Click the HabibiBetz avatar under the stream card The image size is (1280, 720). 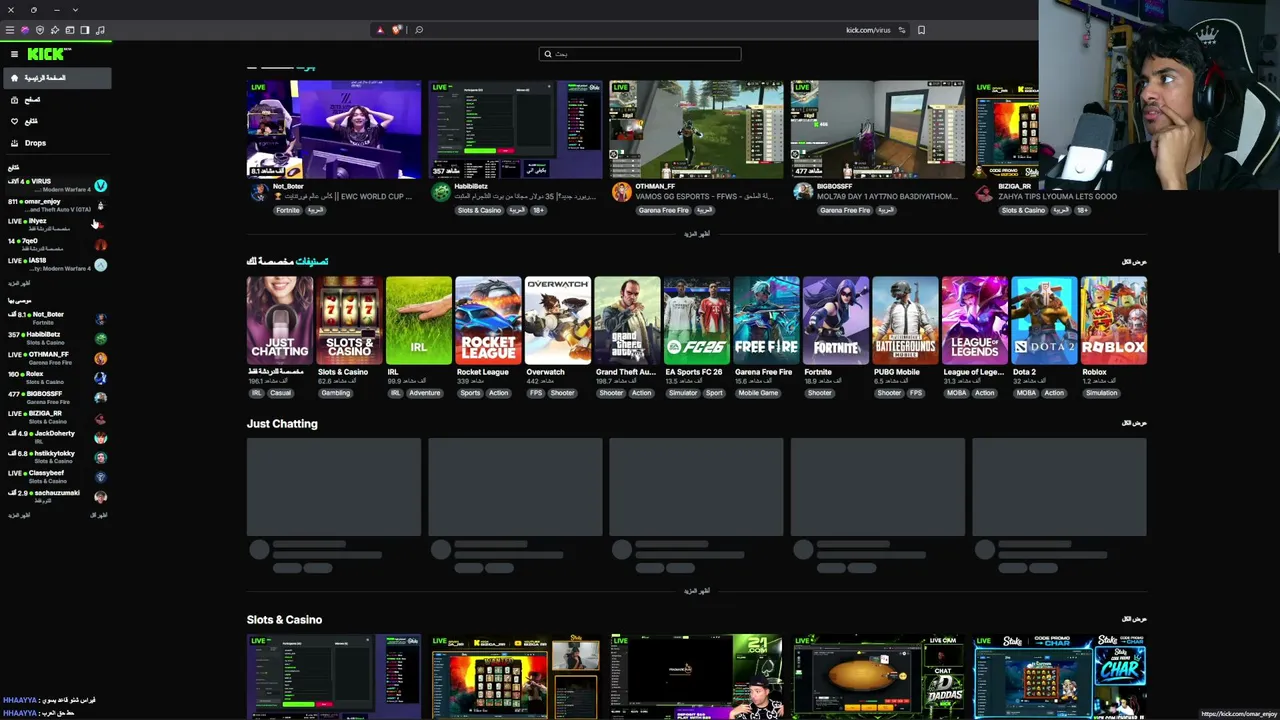[441, 192]
